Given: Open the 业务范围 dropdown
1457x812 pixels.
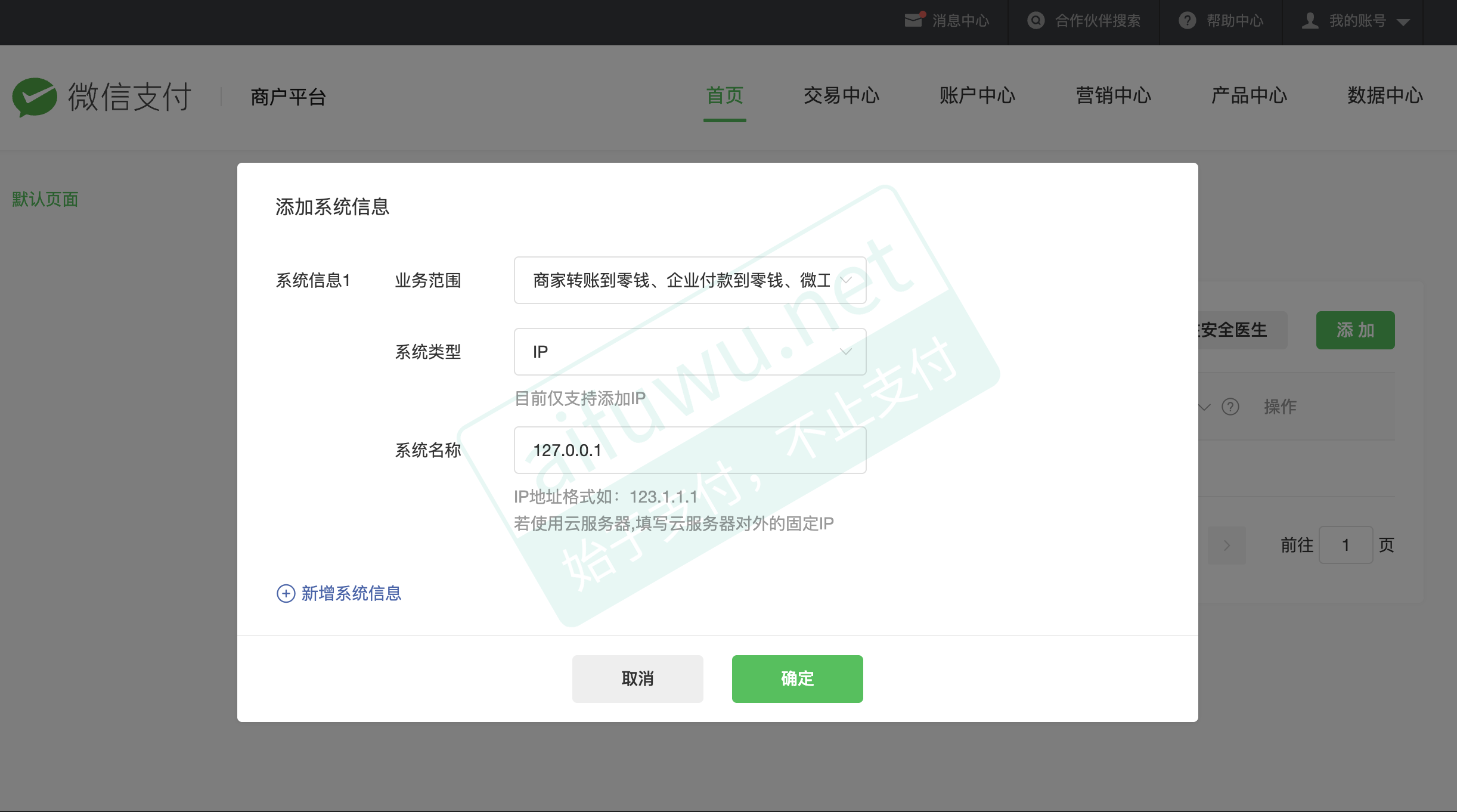Looking at the screenshot, I should (x=690, y=280).
